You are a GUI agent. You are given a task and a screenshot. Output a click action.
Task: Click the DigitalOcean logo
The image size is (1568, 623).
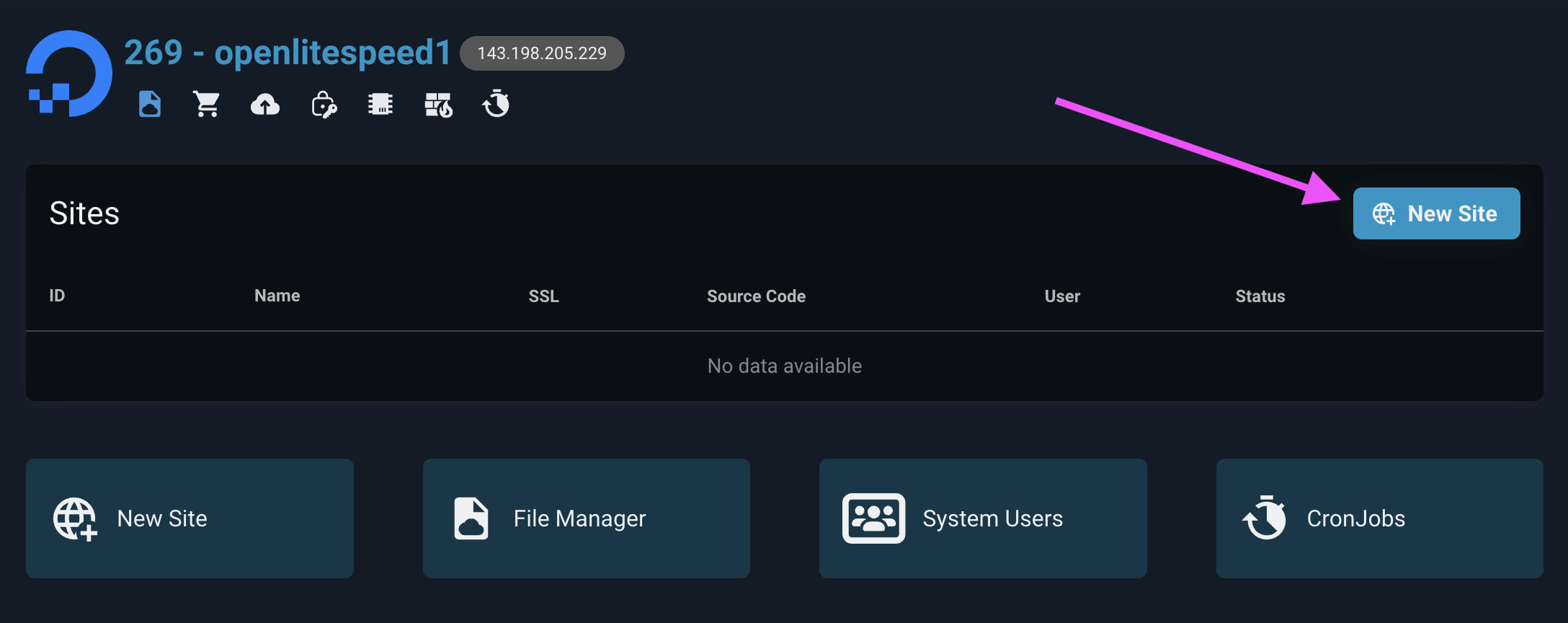[69, 73]
